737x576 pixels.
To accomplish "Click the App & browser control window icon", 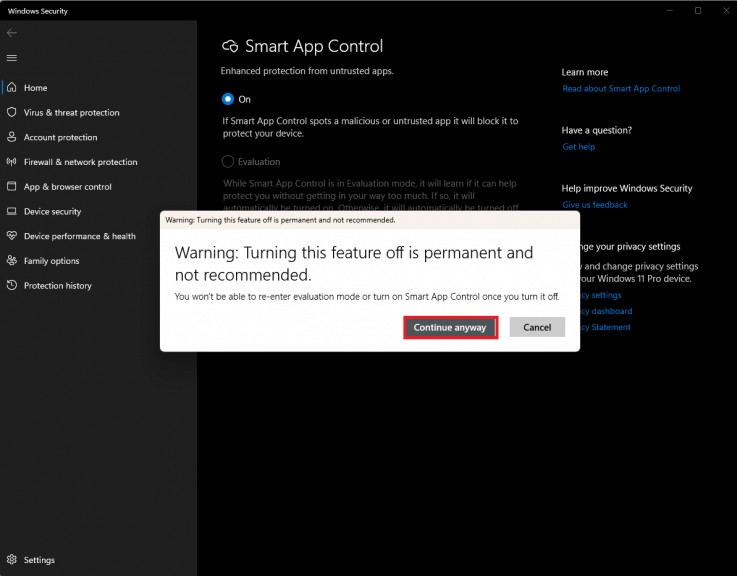I will click(12, 186).
